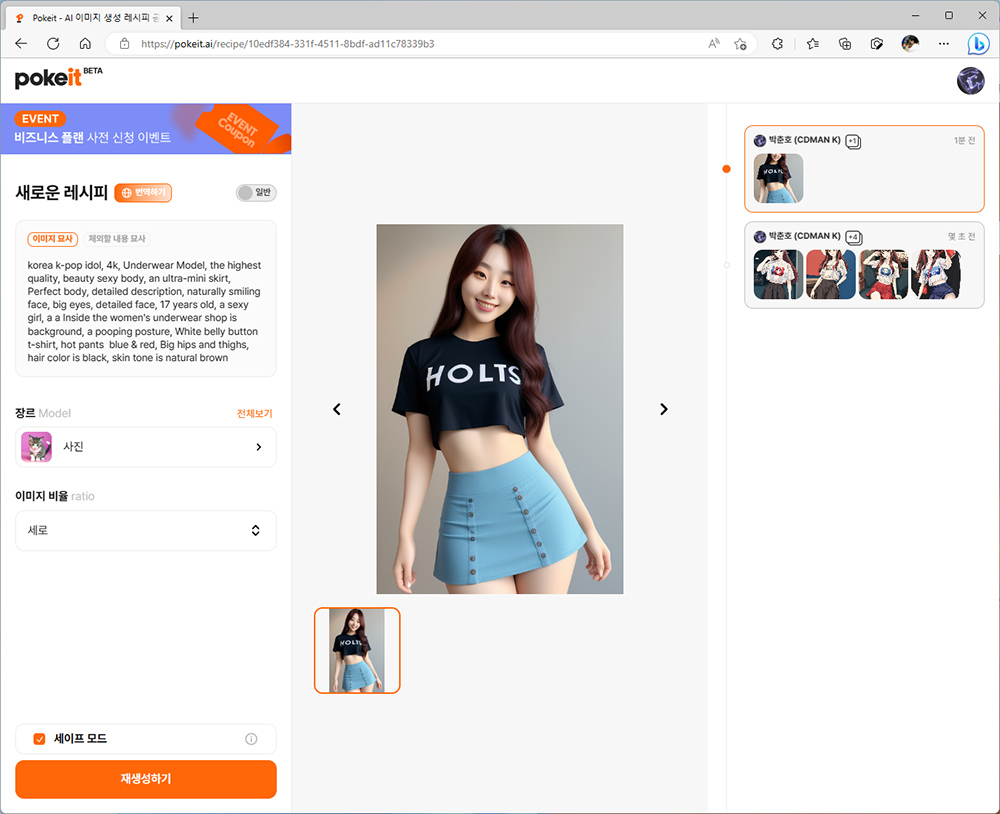Open the Browser essentials icon

pyautogui.click(x=877, y=43)
